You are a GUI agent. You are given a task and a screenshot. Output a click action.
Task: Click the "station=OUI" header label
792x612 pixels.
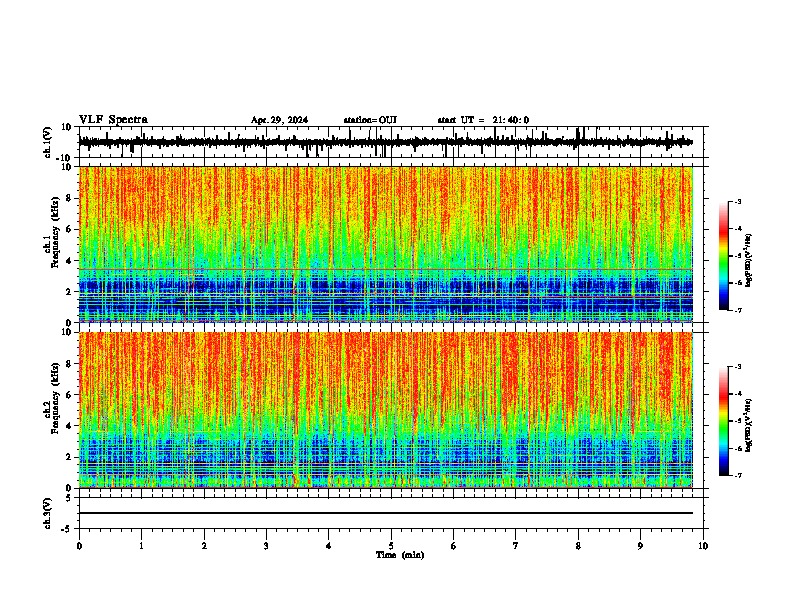click(x=370, y=120)
